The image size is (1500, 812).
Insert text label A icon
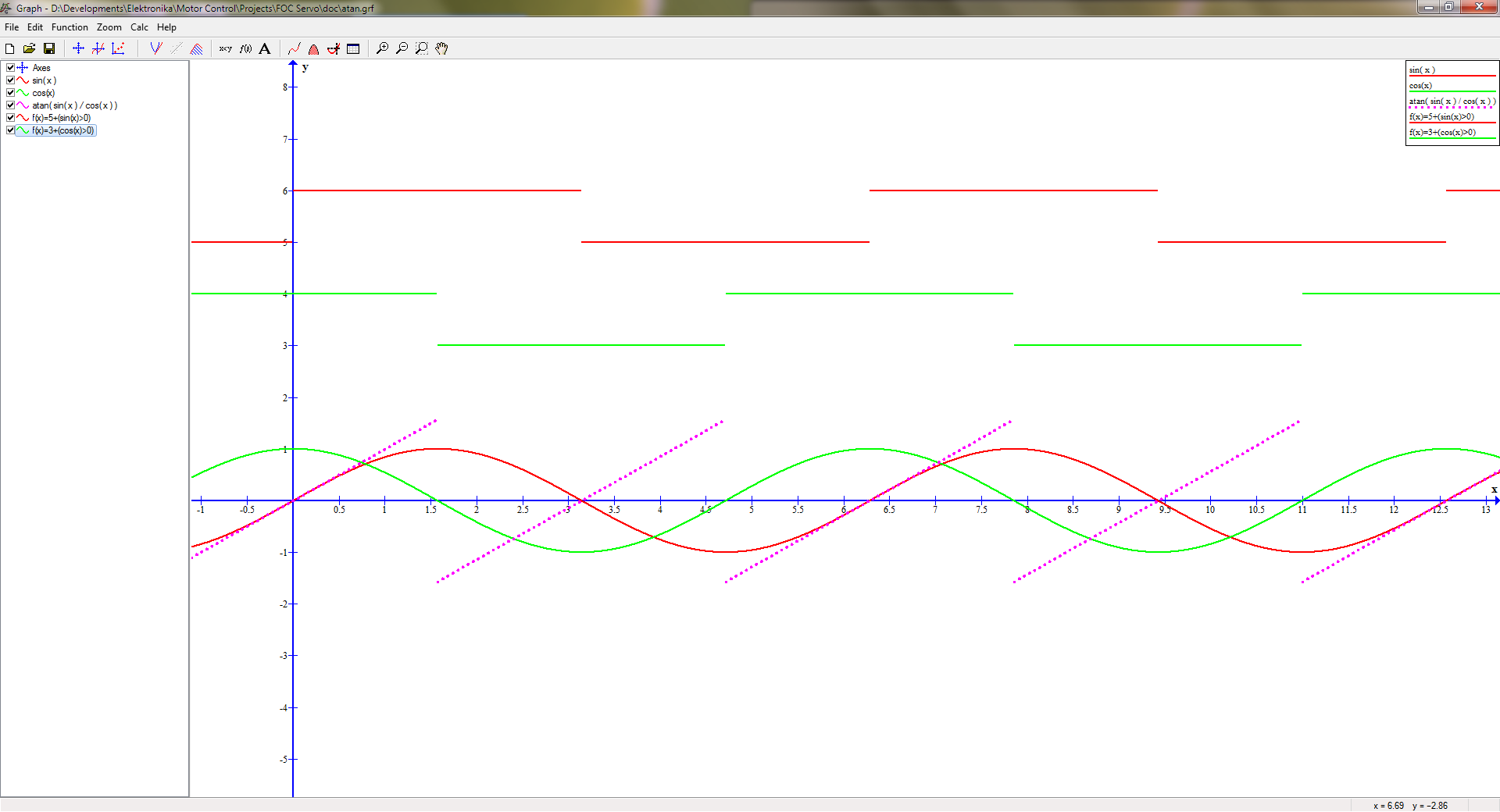coord(265,48)
